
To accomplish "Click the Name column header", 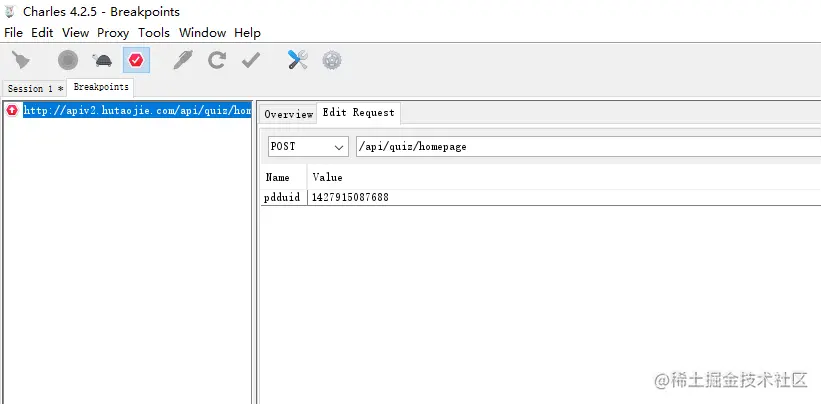I will pos(284,177).
